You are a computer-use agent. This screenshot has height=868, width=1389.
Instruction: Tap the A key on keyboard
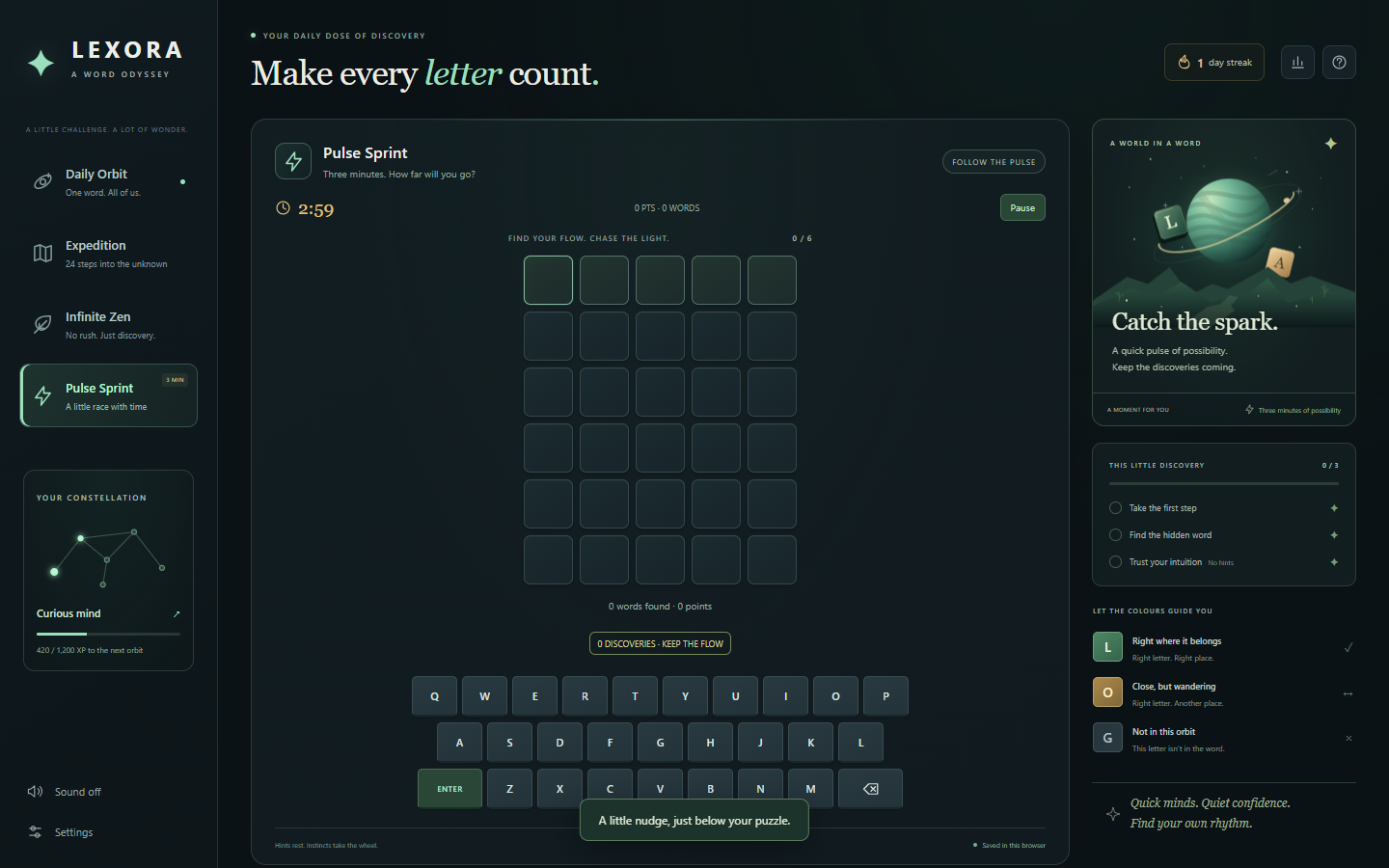459,743
